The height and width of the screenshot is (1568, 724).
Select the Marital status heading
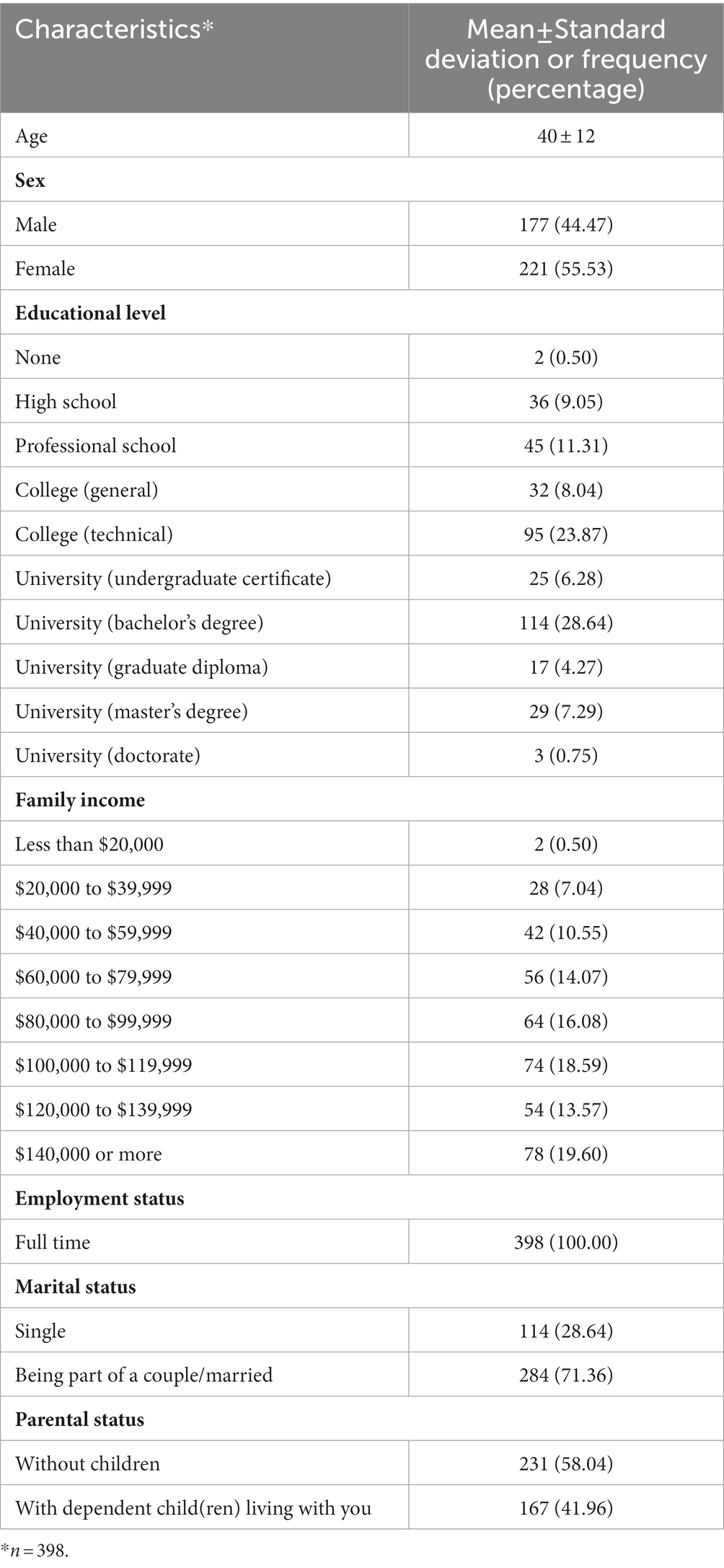[x=76, y=1286]
